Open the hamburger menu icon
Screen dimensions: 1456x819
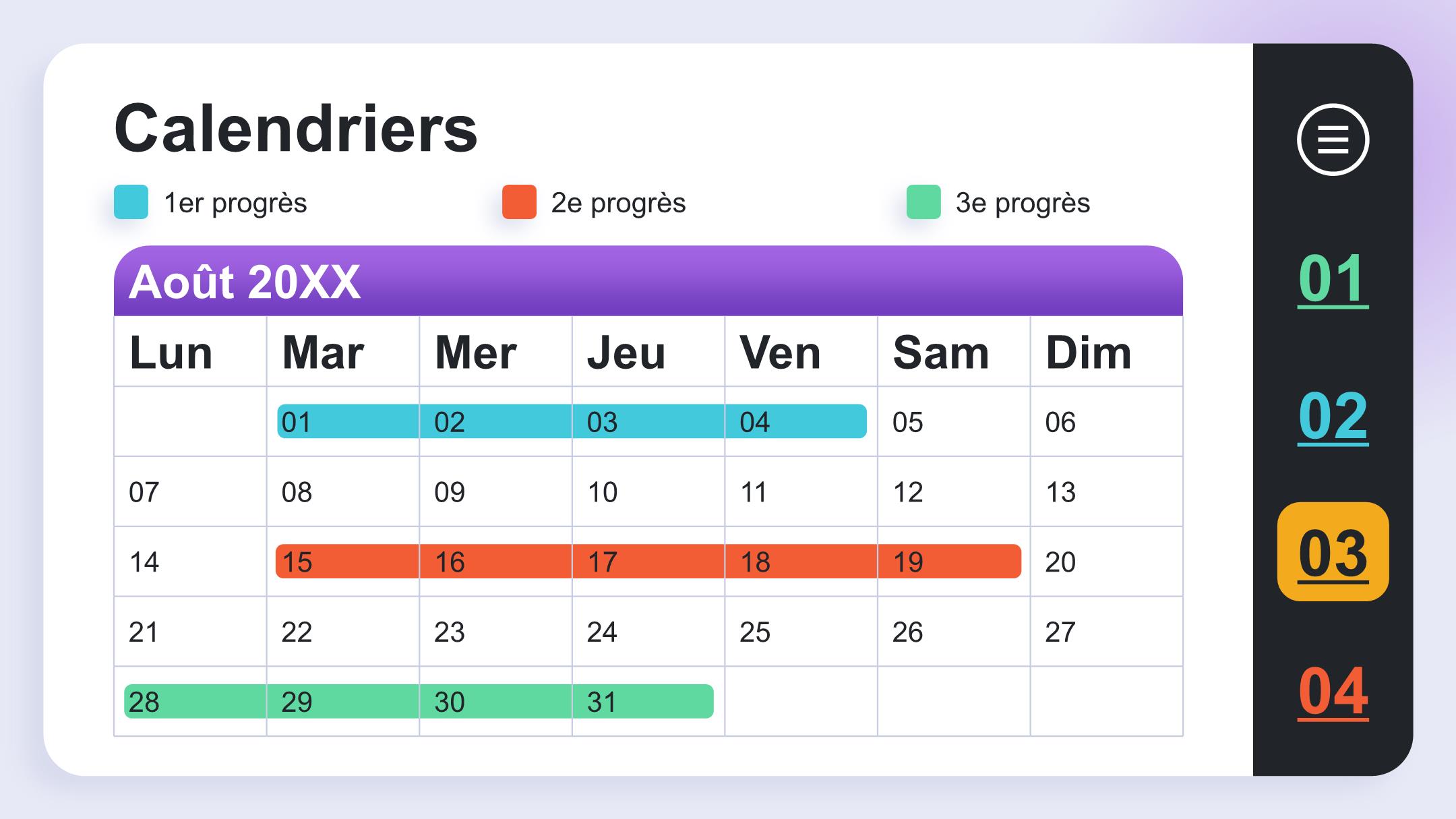1333,140
